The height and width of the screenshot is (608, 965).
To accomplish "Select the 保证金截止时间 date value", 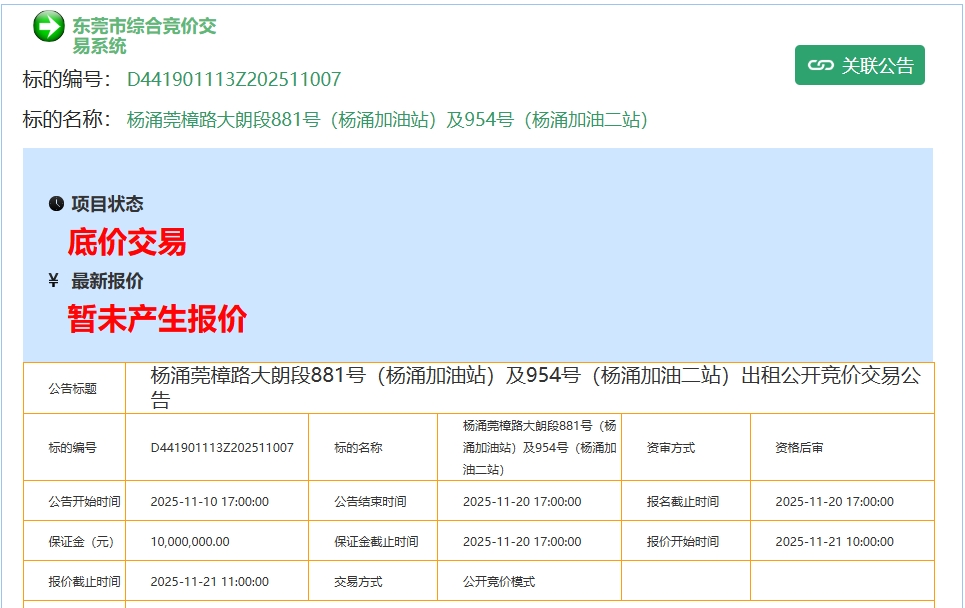I will pyautogui.click(x=521, y=542).
